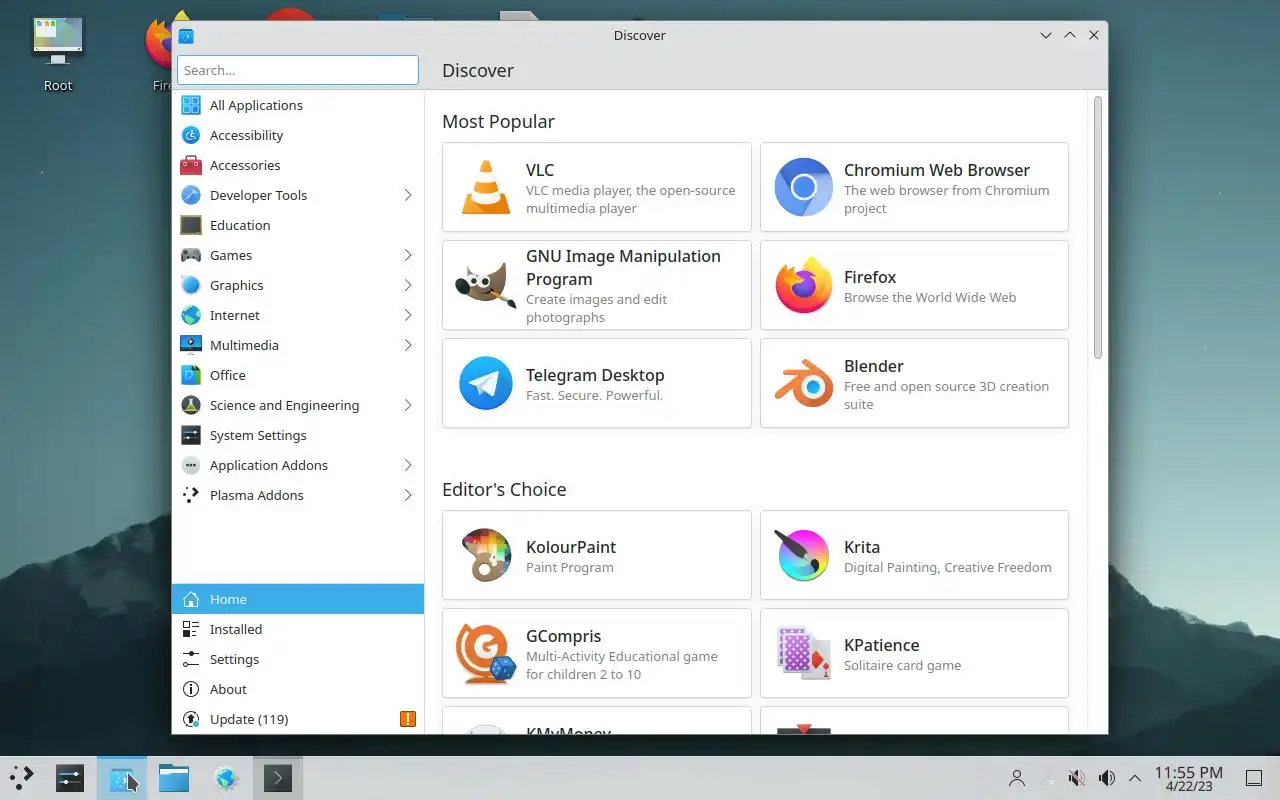Expand the Science and Engineering arrow

click(408, 405)
